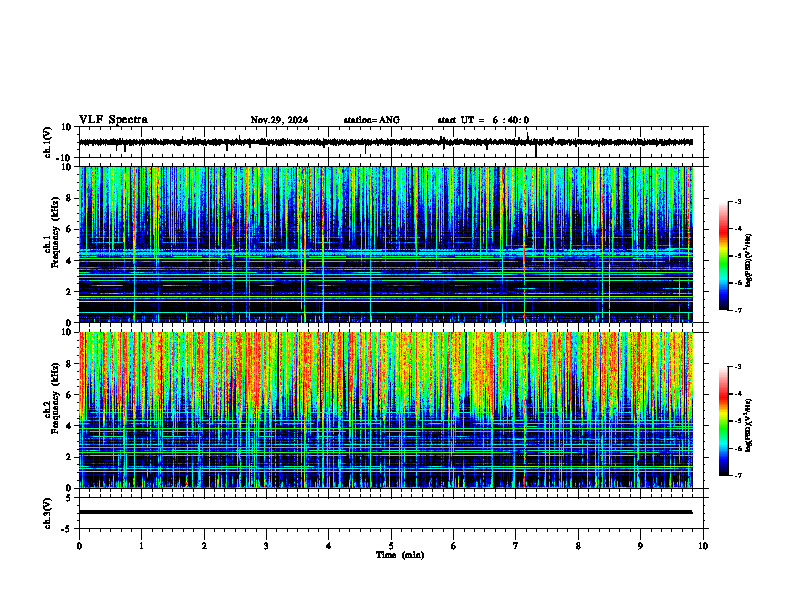Click the time axis tick label '0'
The height and width of the screenshot is (612, 792).
coord(79,546)
